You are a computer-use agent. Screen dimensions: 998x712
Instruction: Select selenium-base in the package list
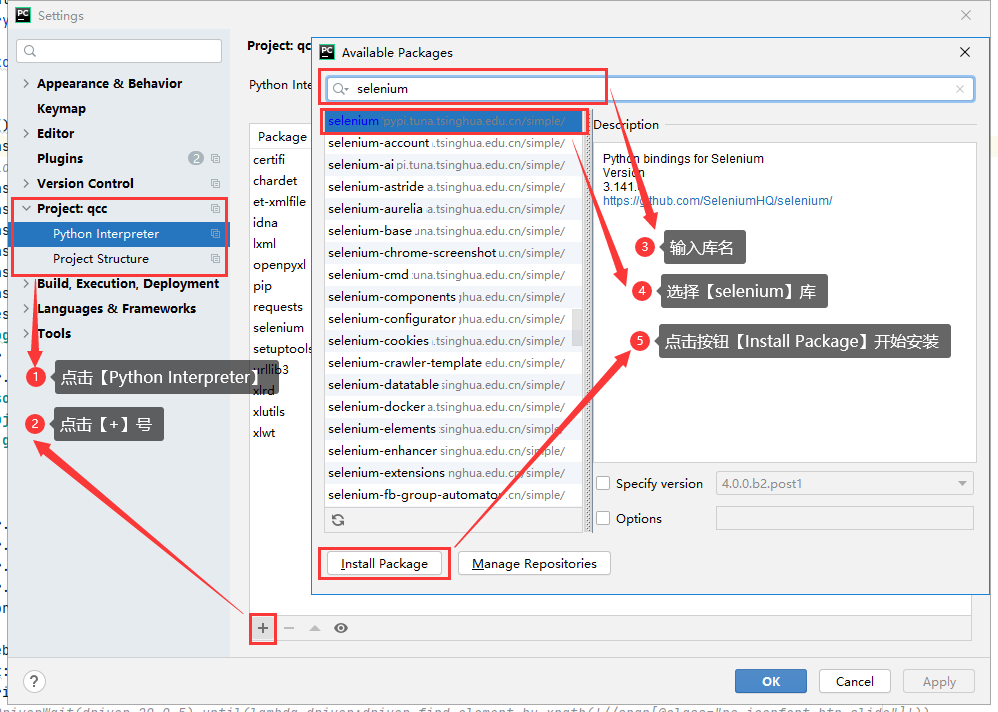coord(370,231)
